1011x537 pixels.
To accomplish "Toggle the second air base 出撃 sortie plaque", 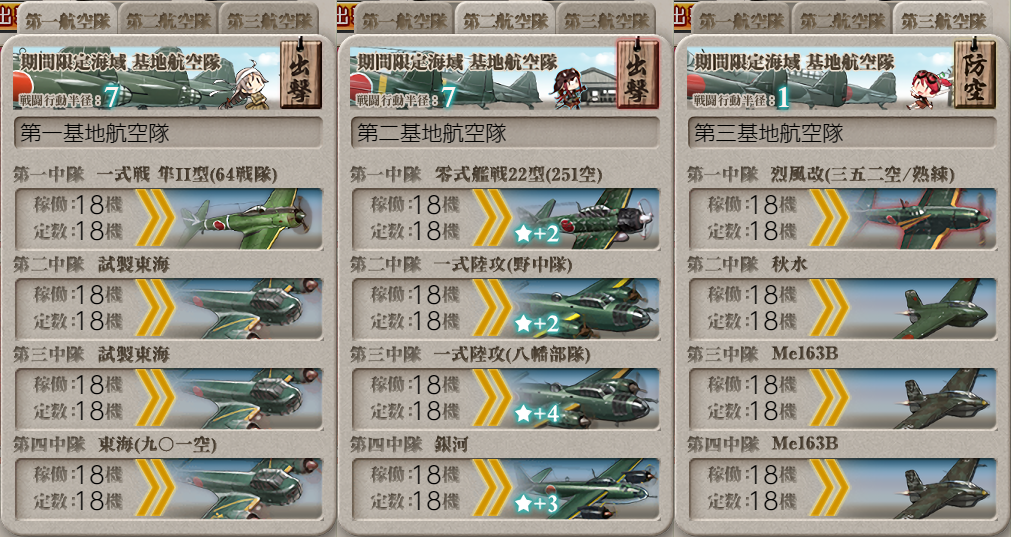I will pos(637,73).
